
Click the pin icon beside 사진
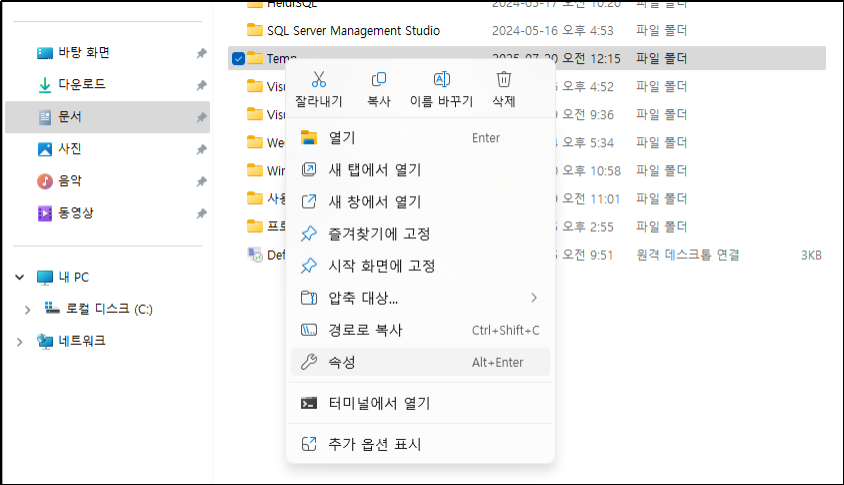tap(201, 149)
